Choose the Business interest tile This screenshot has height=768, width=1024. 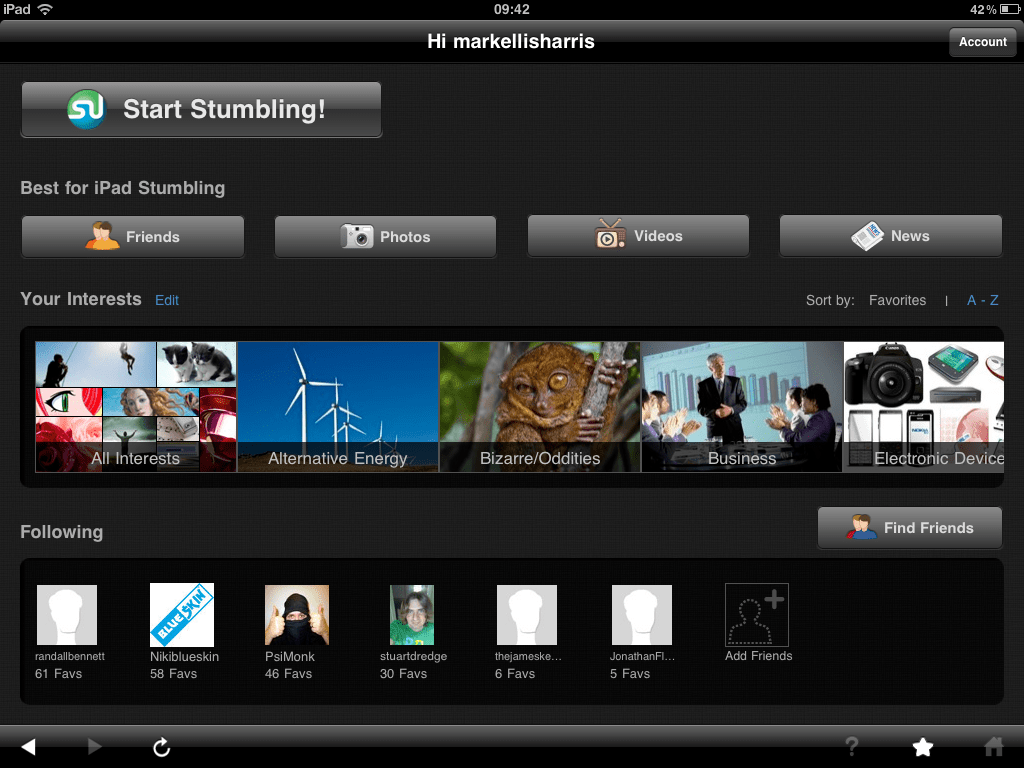(742, 407)
